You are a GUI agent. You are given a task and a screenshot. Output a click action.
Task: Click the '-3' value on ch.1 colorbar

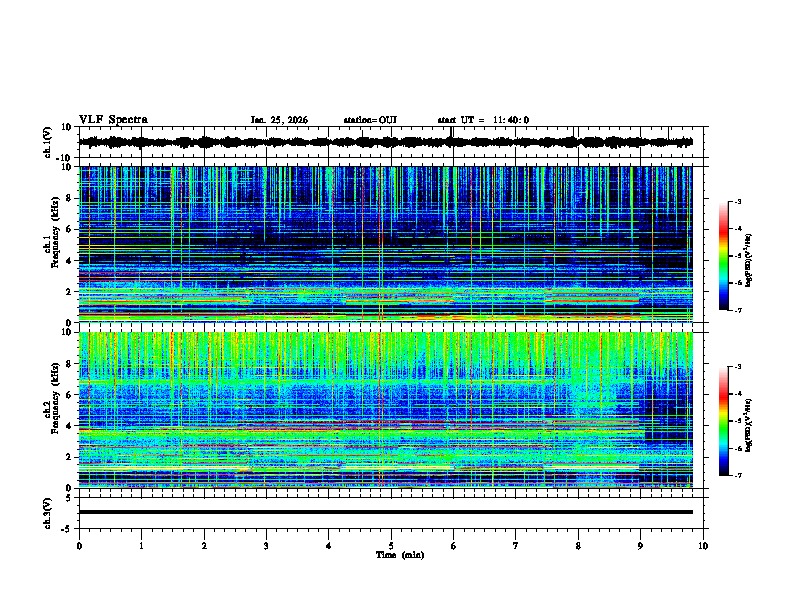737,201
